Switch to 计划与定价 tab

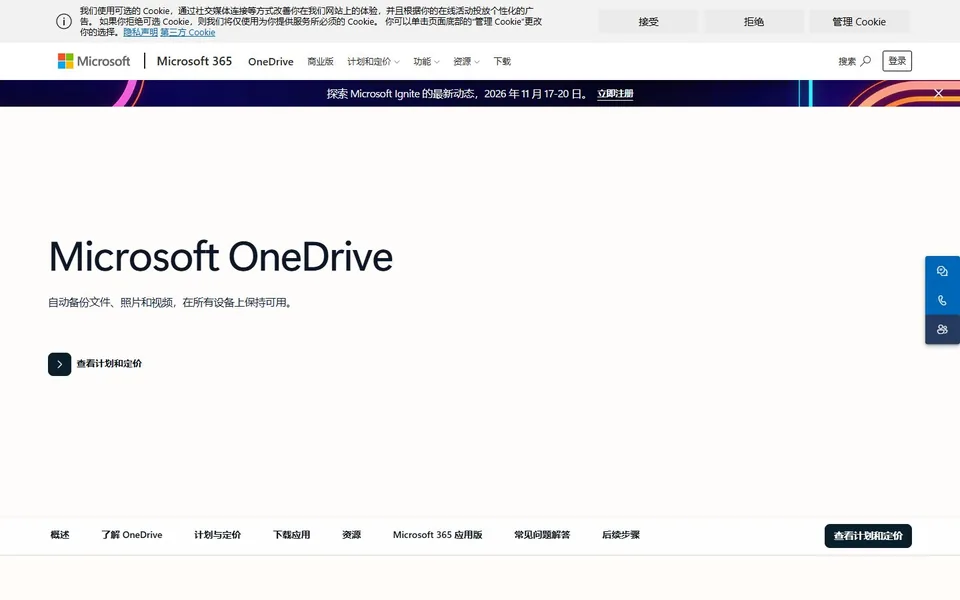[217, 534]
